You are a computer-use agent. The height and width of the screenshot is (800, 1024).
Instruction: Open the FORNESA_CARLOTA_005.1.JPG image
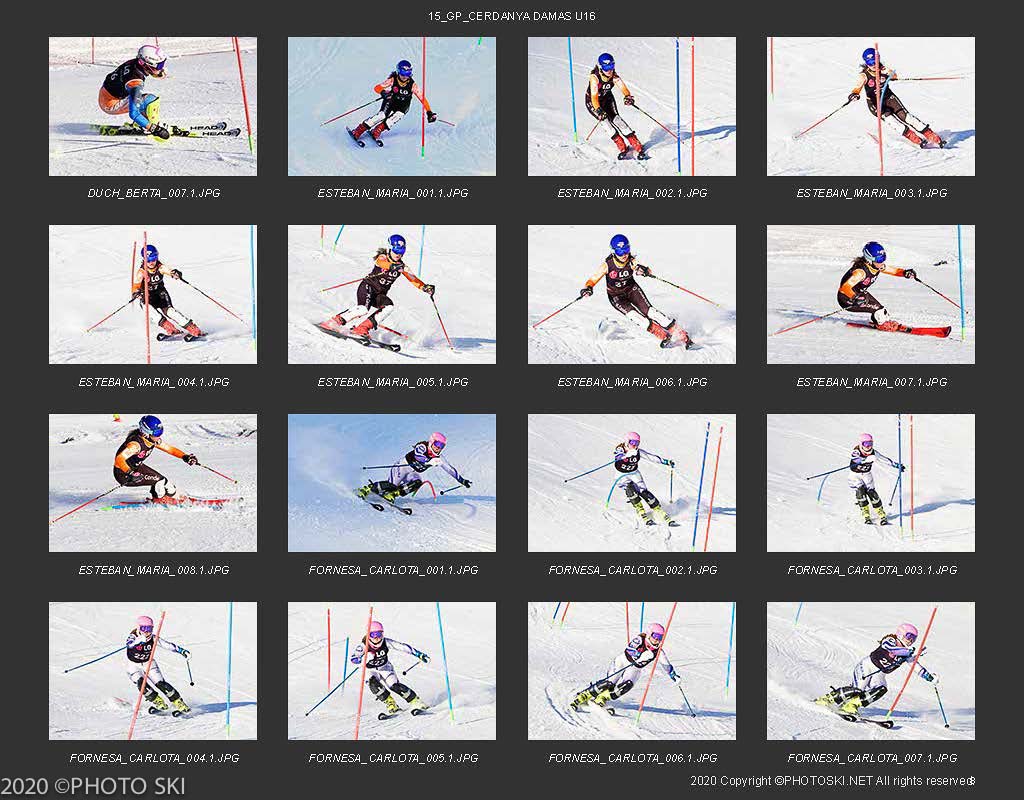point(392,671)
